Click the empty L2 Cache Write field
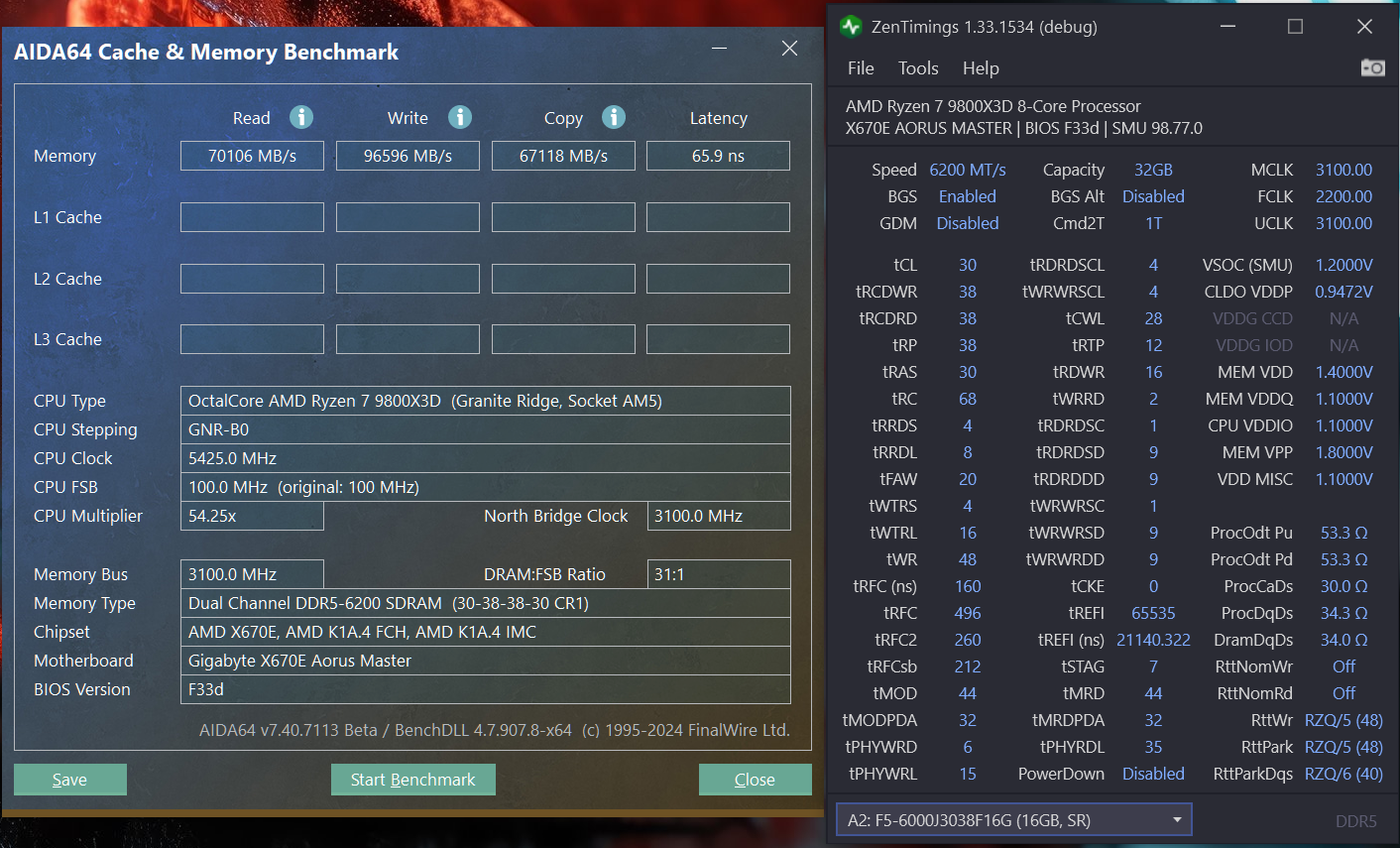Screen dimensions: 1400x848 click(408, 279)
